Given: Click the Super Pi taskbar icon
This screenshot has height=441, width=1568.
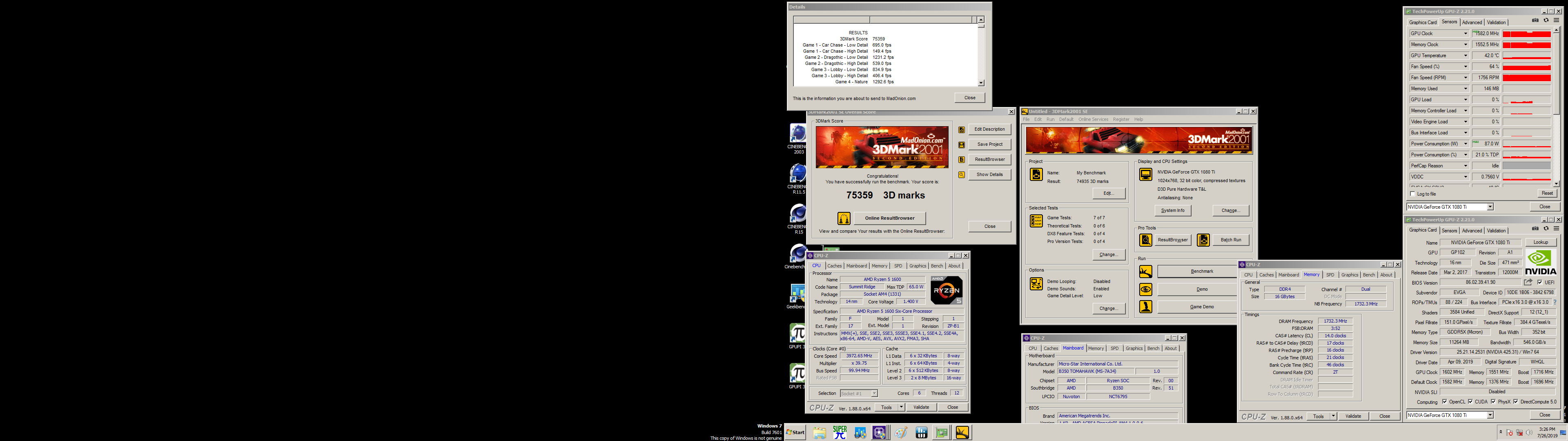Looking at the screenshot, I should tap(840, 432).
